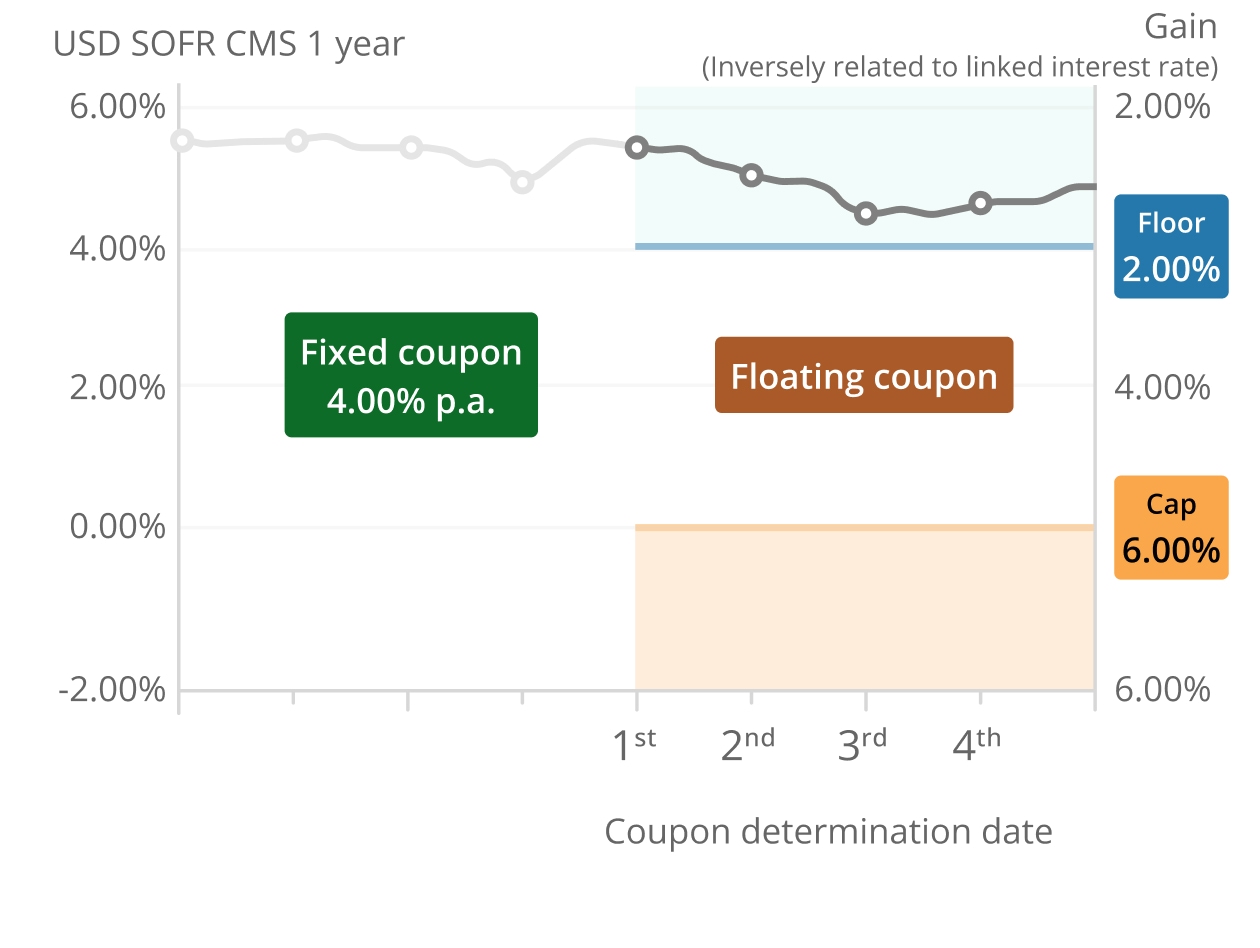Screen dimensions: 1260x948
Task: Click the Gain axis heading
Action: tap(1180, 26)
